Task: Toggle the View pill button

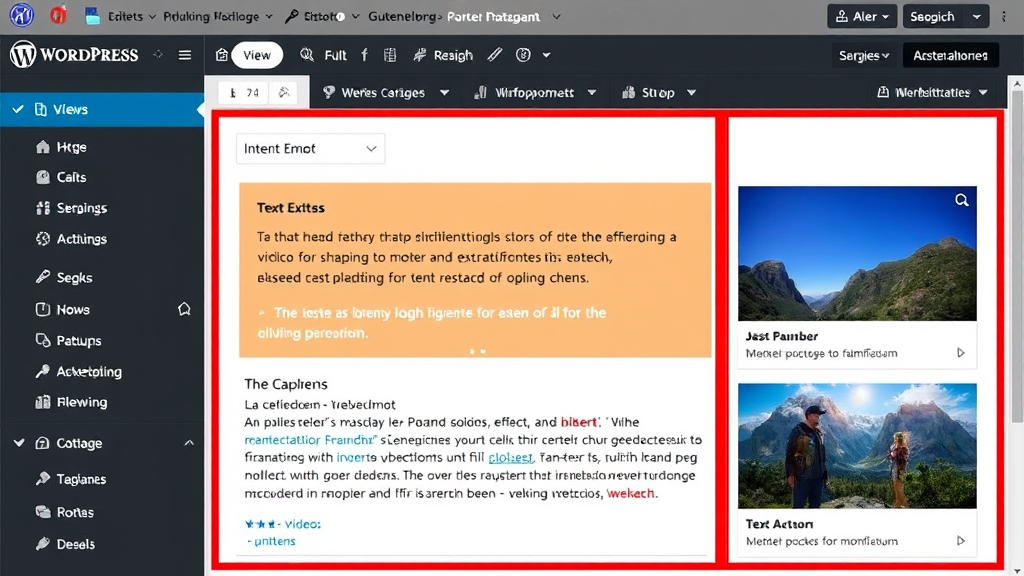Action: pos(256,55)
